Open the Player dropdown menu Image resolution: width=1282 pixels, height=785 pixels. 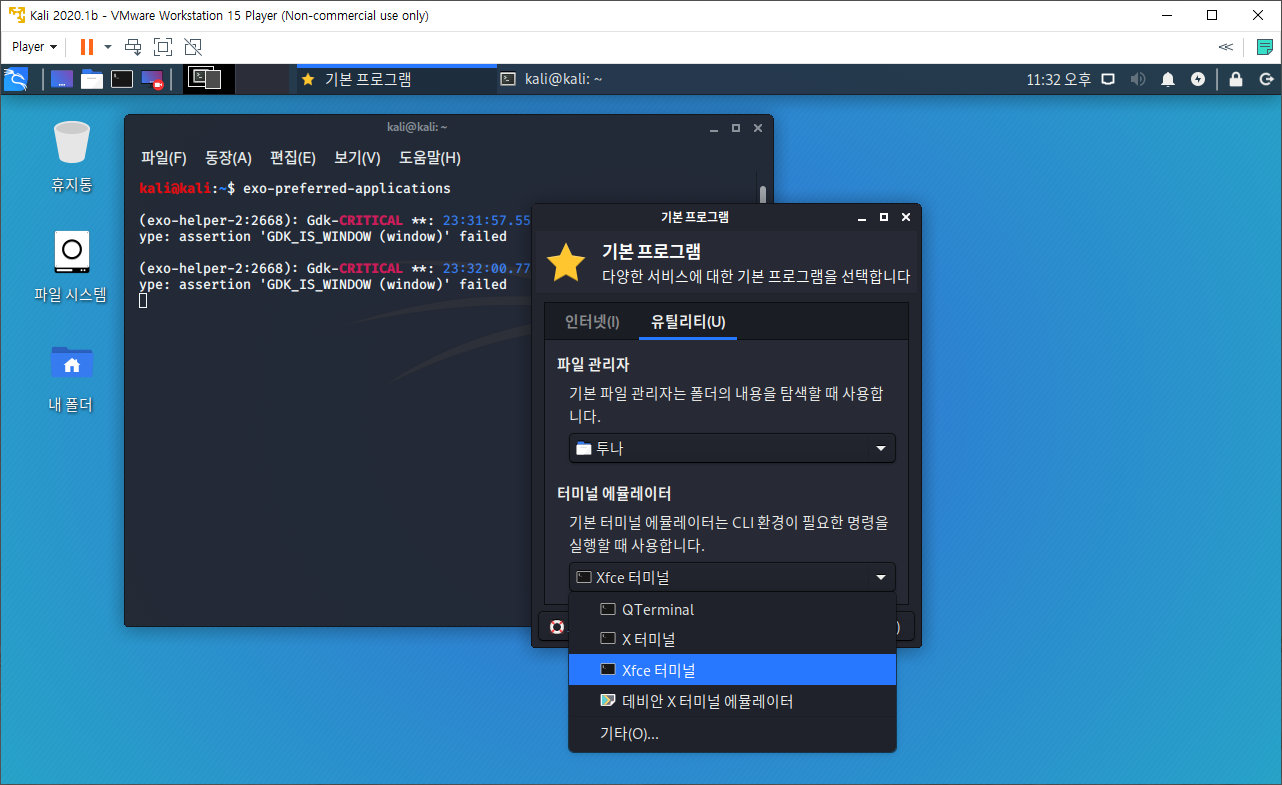pos(34,46)
